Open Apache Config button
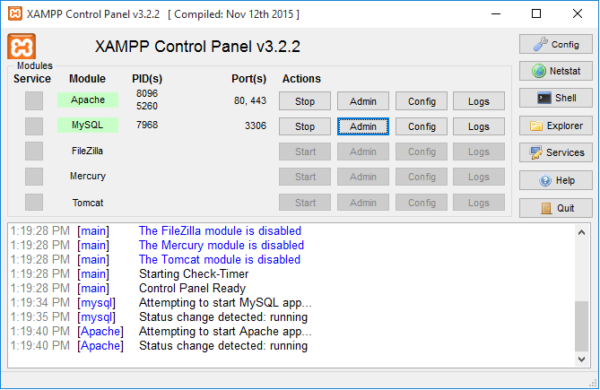This screenshot has width=600, height=390. coord(421,101)
